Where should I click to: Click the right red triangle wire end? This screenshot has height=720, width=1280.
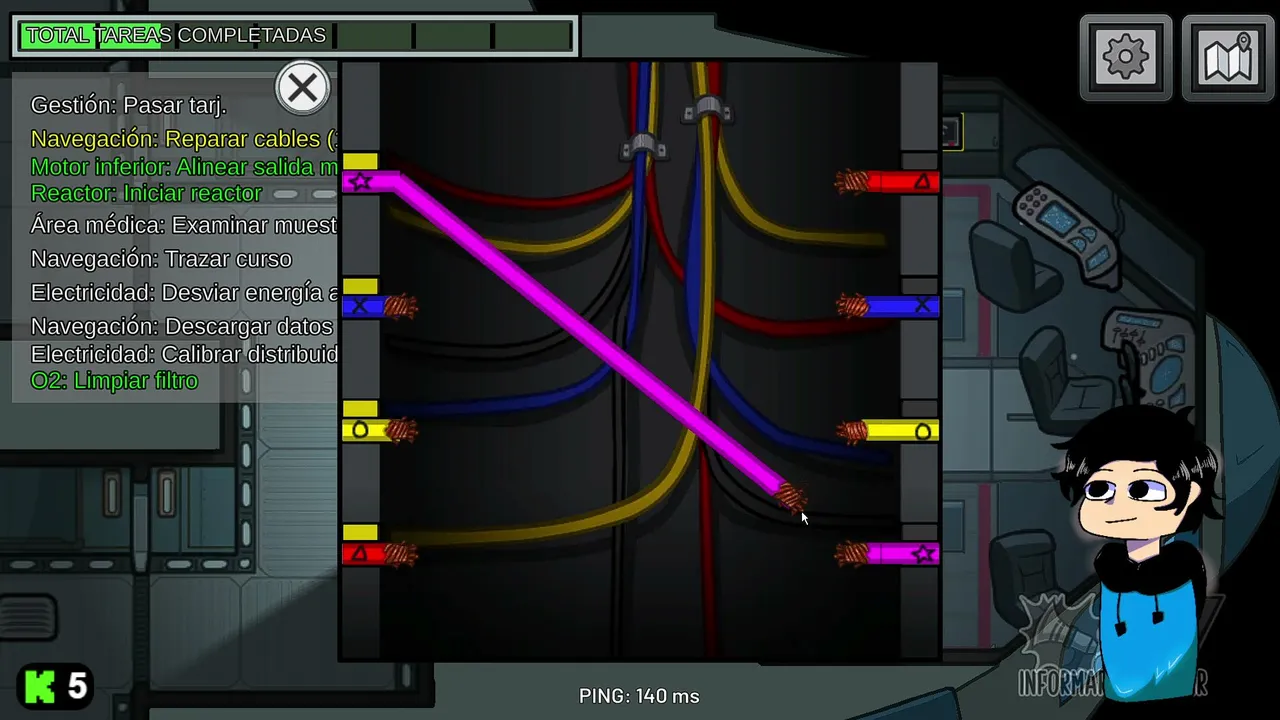tap(888, 182)
